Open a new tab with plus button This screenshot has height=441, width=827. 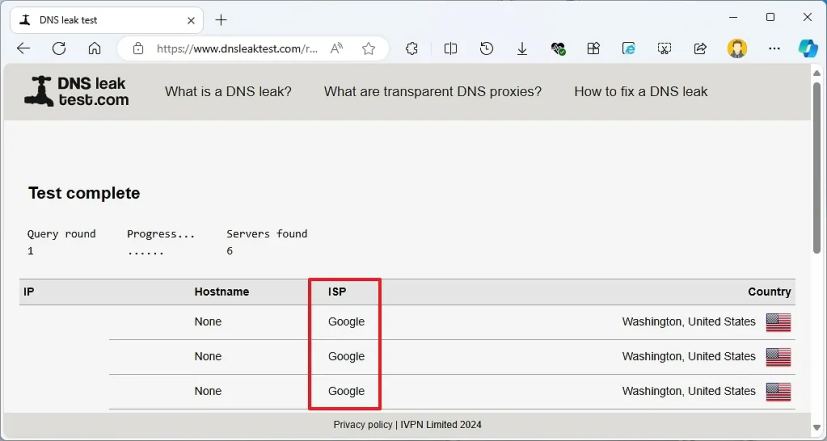pos(221,20)
